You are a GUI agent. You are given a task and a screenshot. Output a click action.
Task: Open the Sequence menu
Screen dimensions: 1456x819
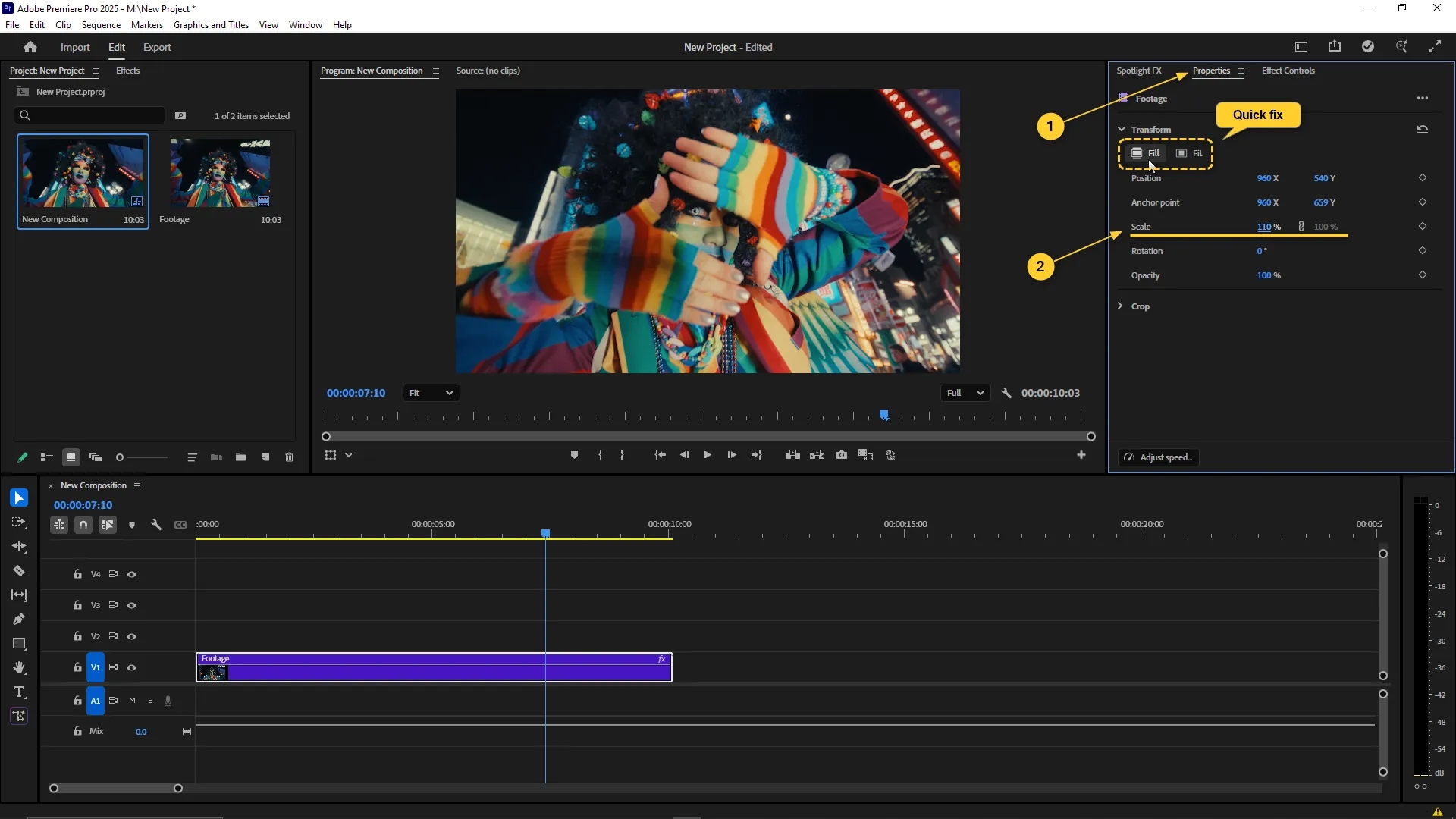101,25
